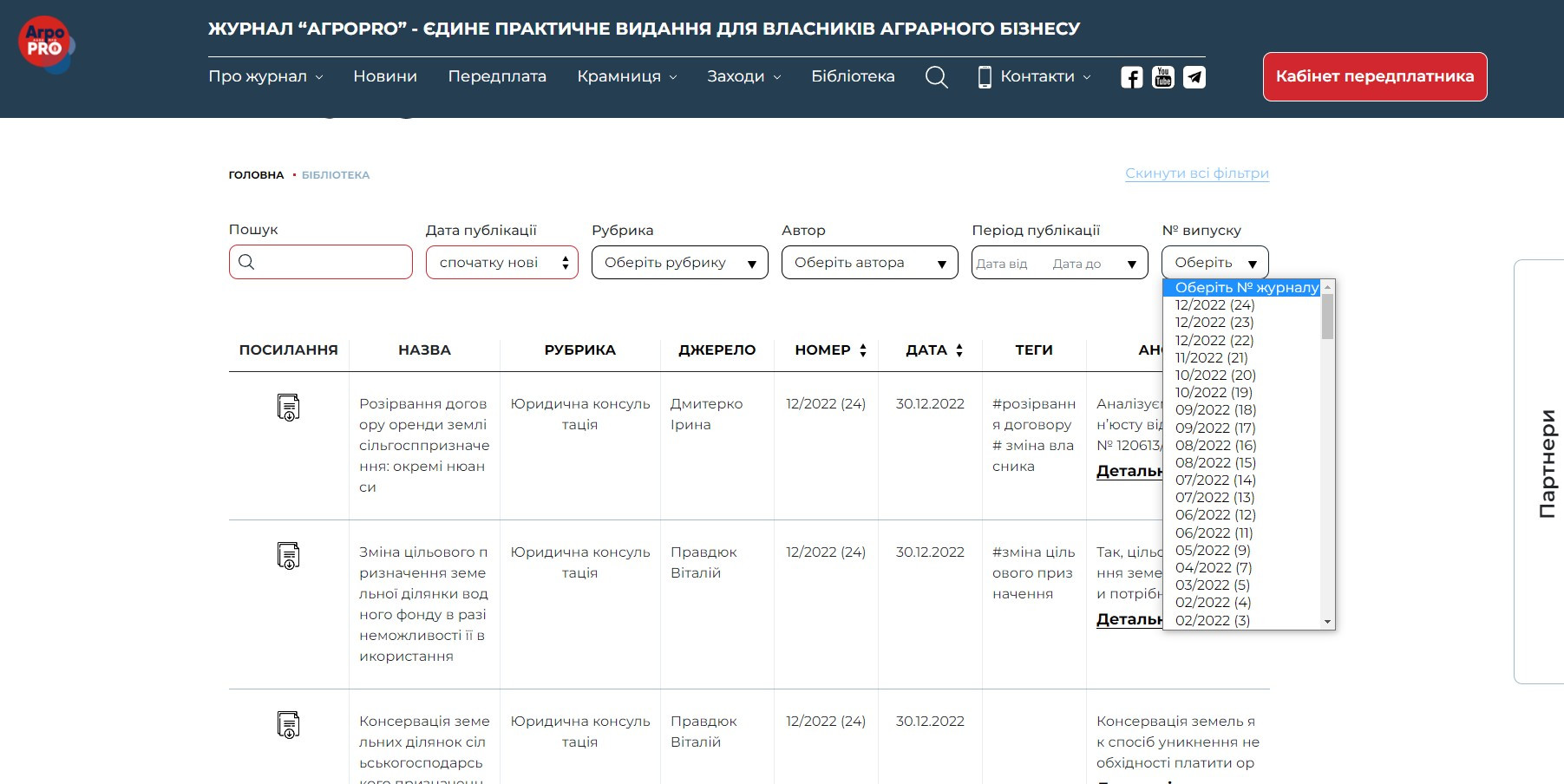This screenshot has width=1564, height=784.
Task: Open the site search magnifier icon
Action: click(x=936, y=77)
